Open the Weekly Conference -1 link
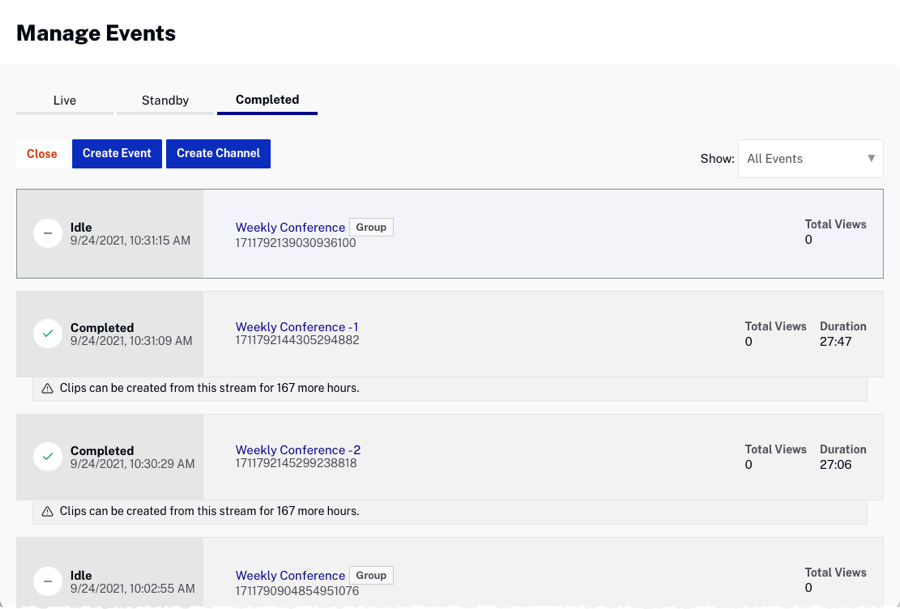This screenshot has height=609, width=900. tap(297, 327)
